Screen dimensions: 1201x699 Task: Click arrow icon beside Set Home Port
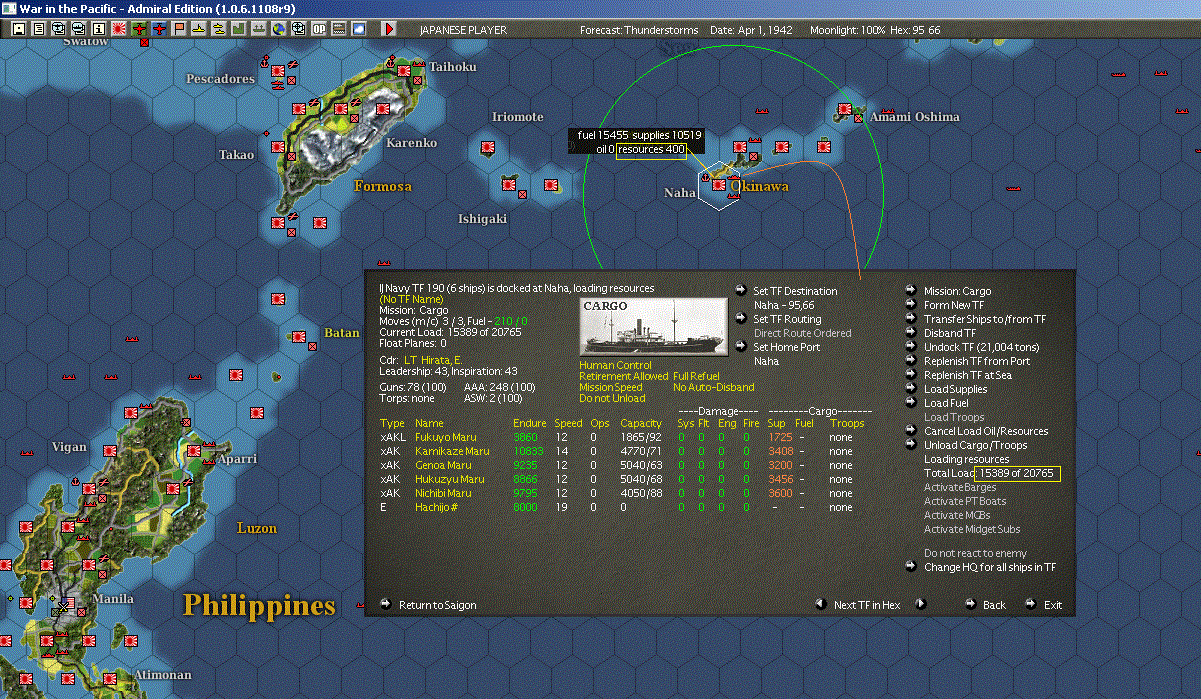tap(740, 346)
